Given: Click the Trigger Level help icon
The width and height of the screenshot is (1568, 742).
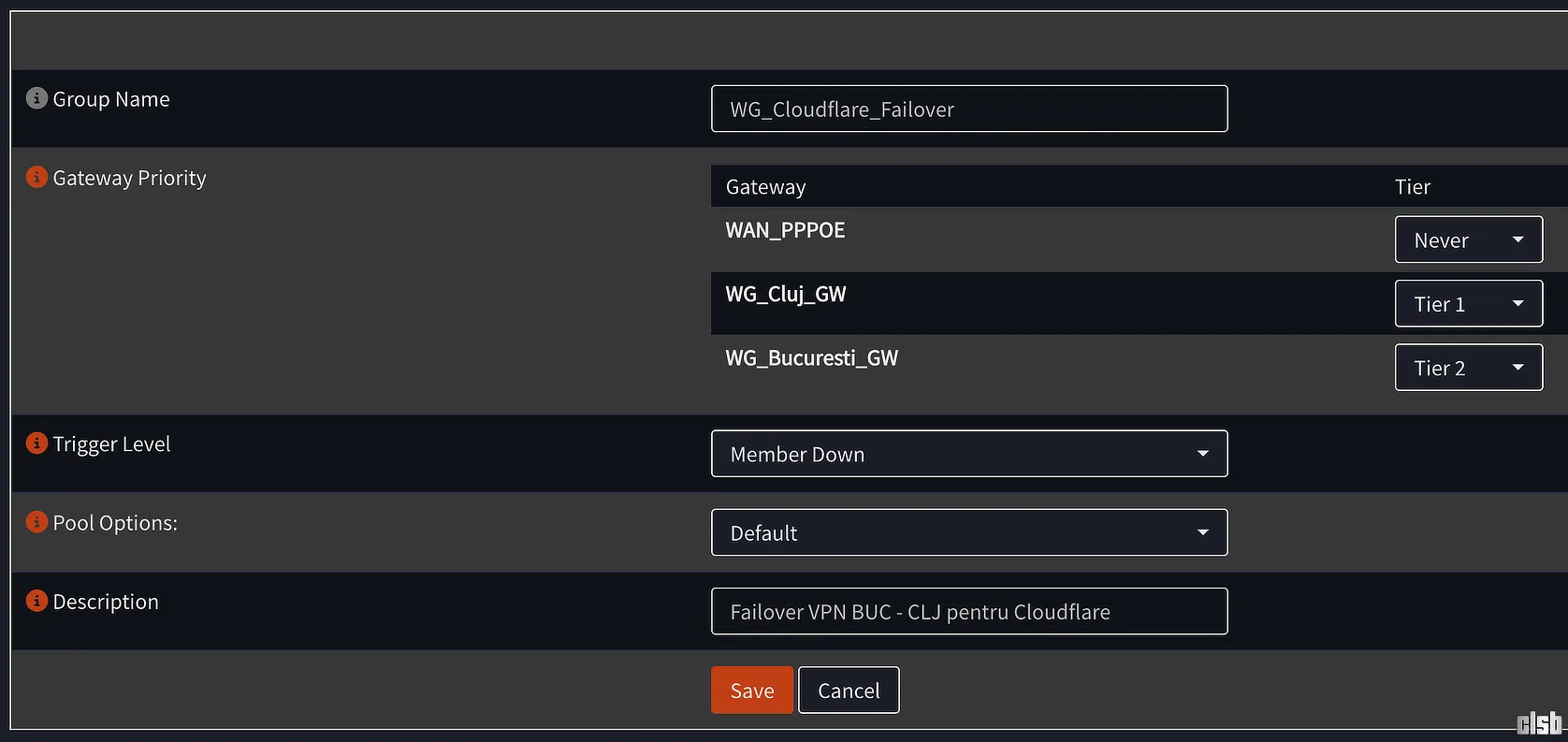Looking at the screenshot, I should click(36, 443).
